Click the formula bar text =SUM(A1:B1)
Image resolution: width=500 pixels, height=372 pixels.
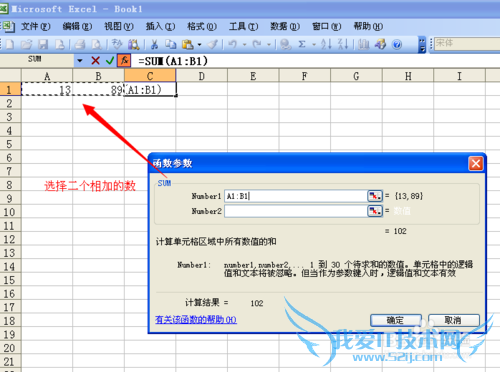tap(173, 61)
